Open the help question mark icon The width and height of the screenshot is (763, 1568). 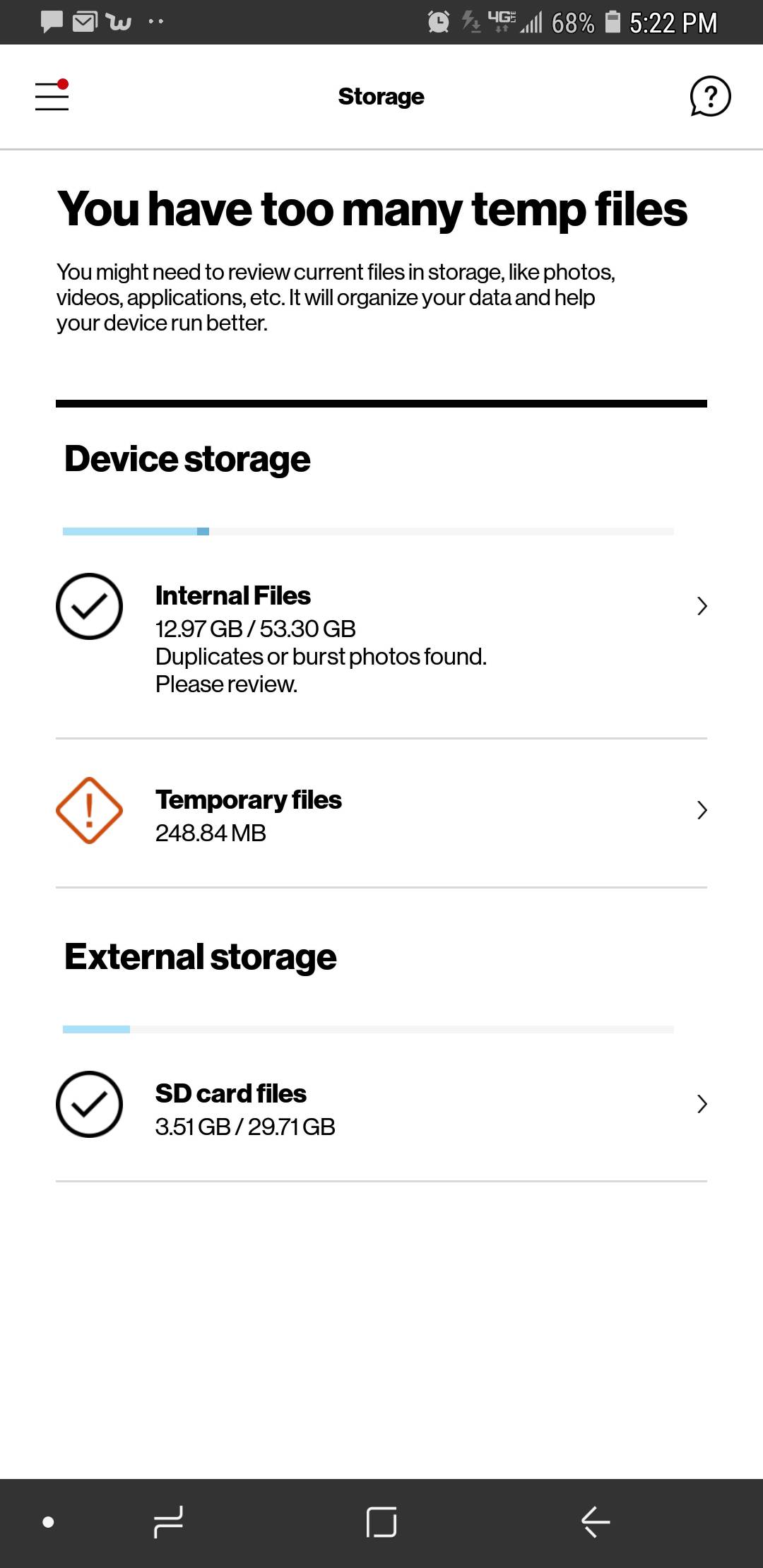[709, 97]
